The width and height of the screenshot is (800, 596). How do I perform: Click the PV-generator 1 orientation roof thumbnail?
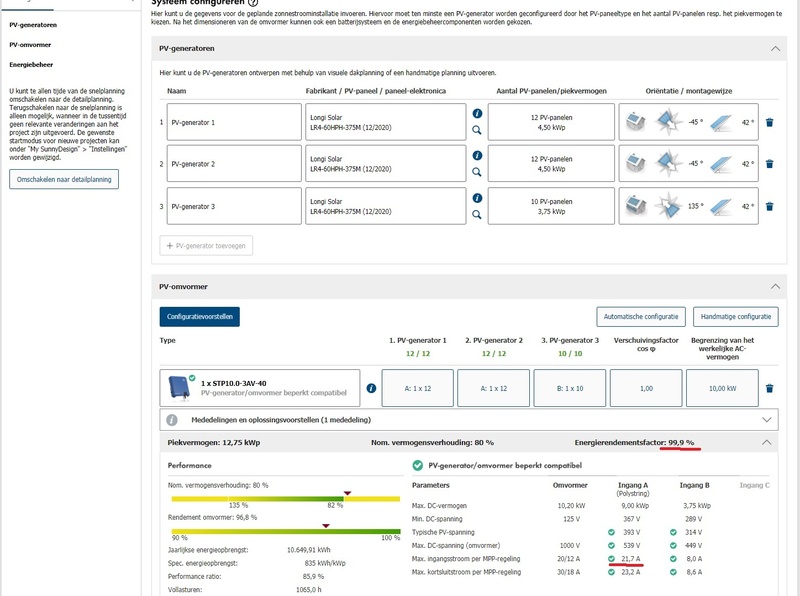pyautogui.click(x=636, y=122)
